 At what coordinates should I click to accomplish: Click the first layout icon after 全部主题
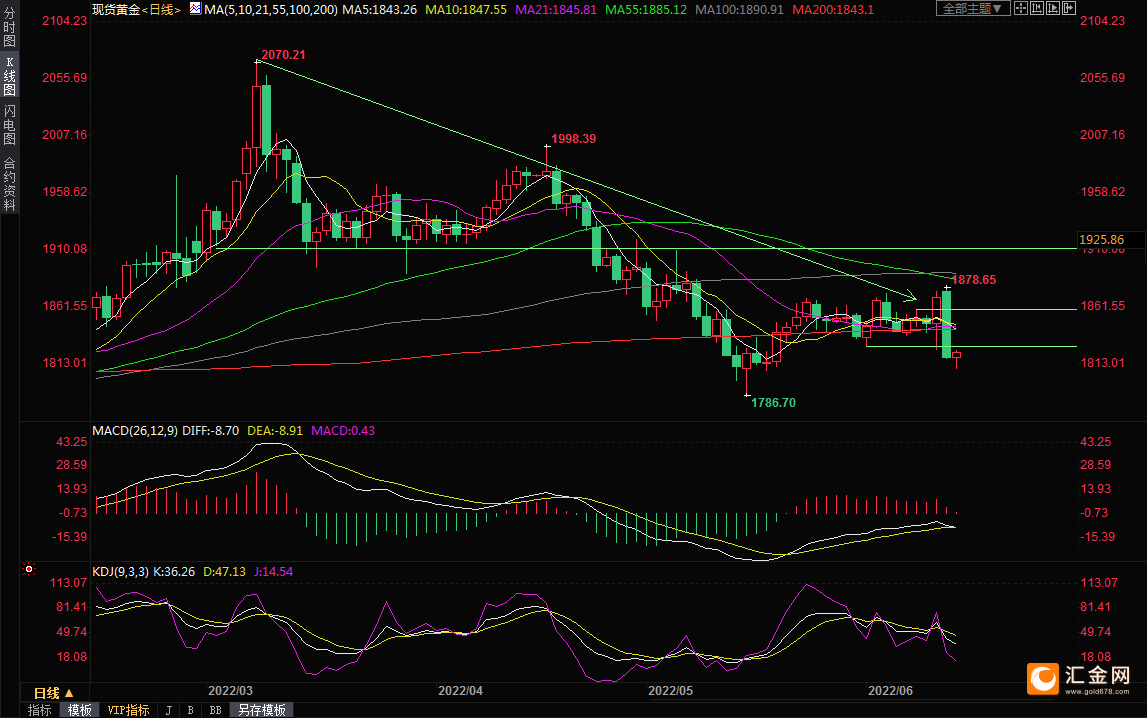1023,9
